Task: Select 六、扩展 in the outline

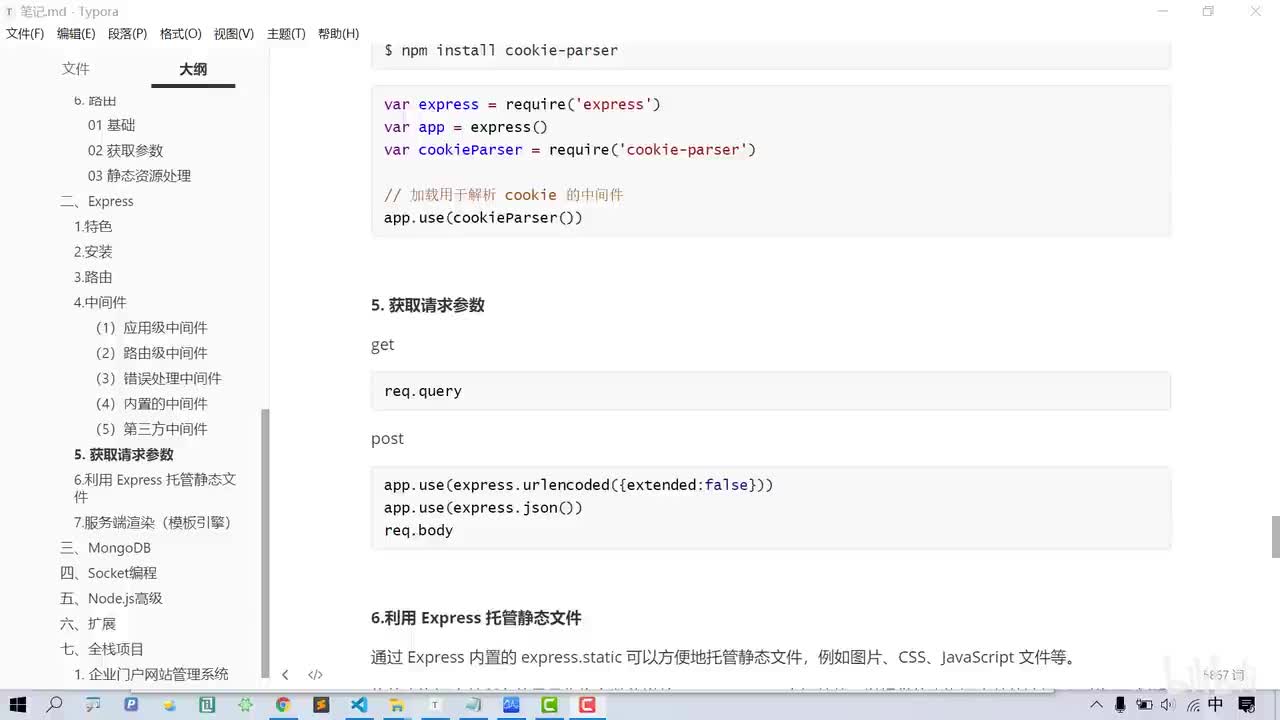Action: 88,624
